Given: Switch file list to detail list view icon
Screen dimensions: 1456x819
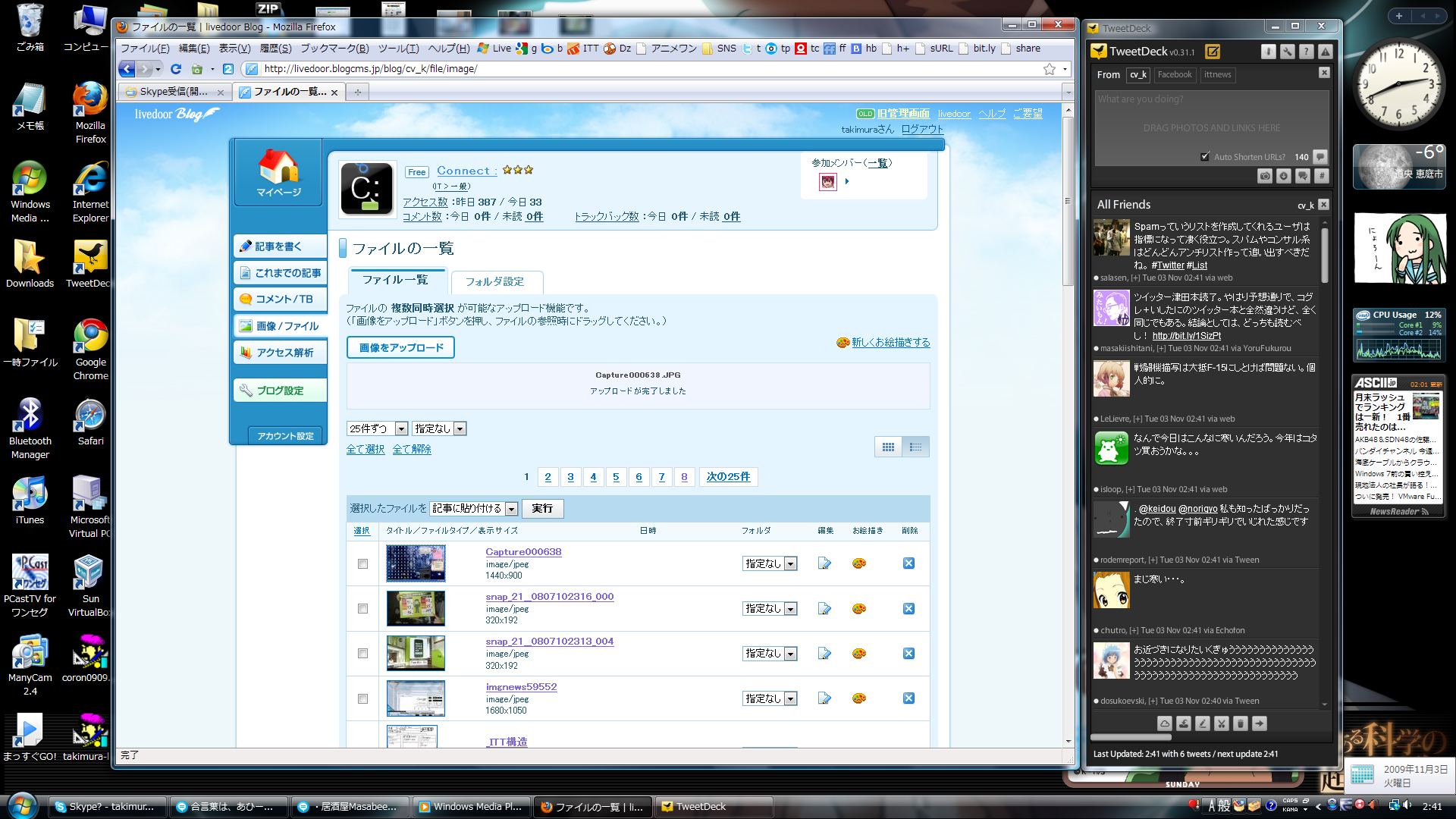Looking at the screenshot, I should click(x=915, y=447).
